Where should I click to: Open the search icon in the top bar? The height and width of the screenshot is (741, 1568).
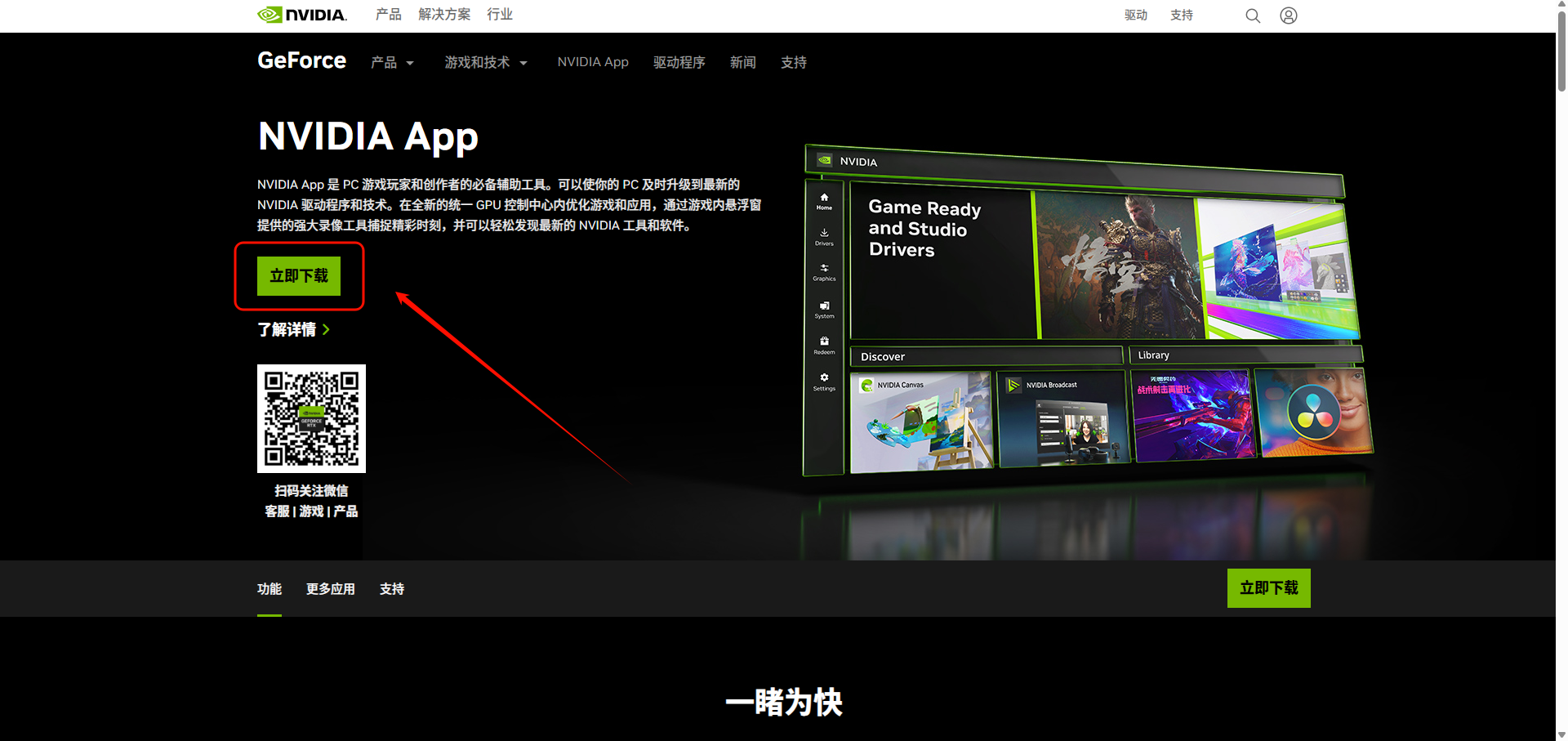click(1252, 15)
